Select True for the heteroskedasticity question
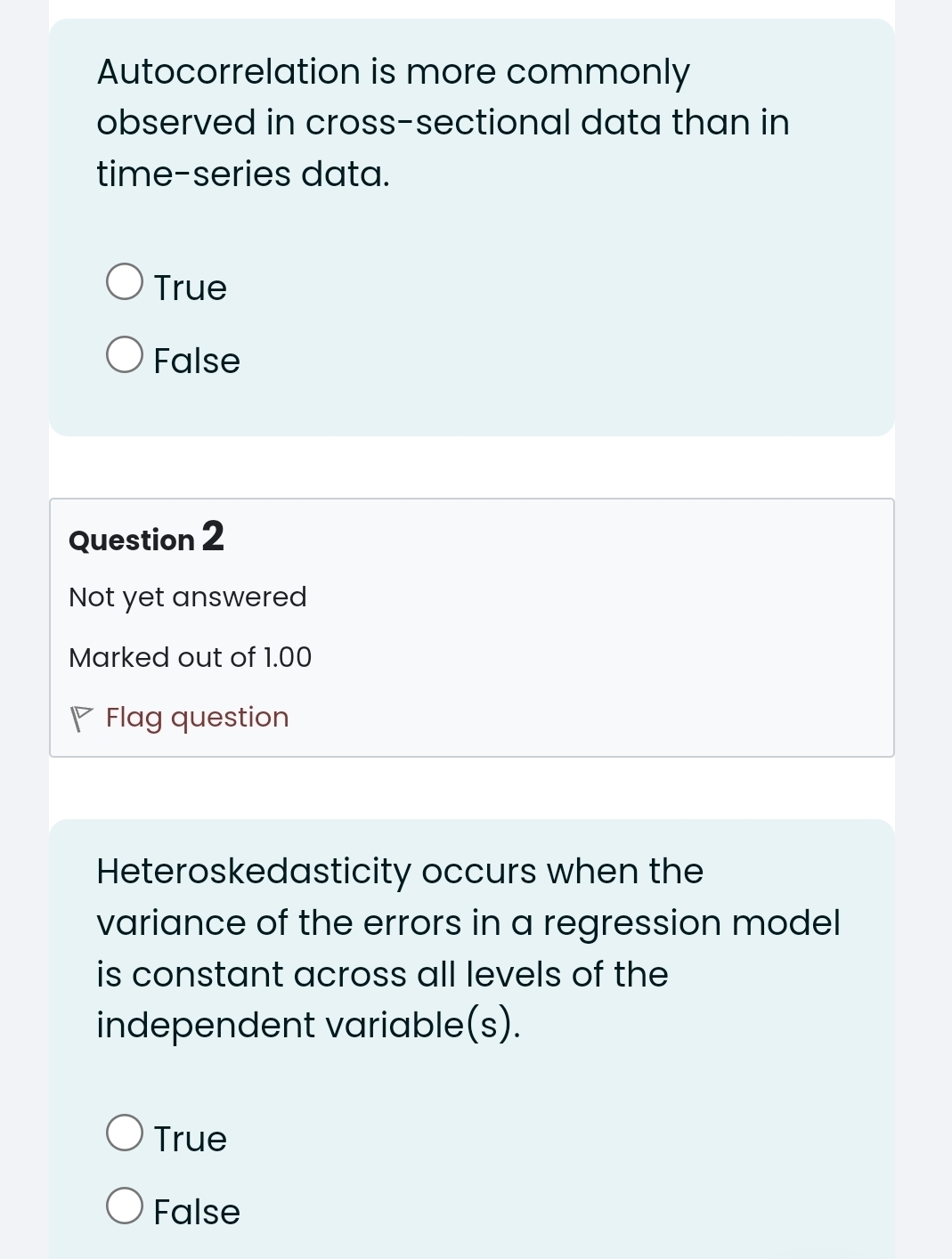The height and width of the screenshot is (1259, 952). [x=125, y=1133]
